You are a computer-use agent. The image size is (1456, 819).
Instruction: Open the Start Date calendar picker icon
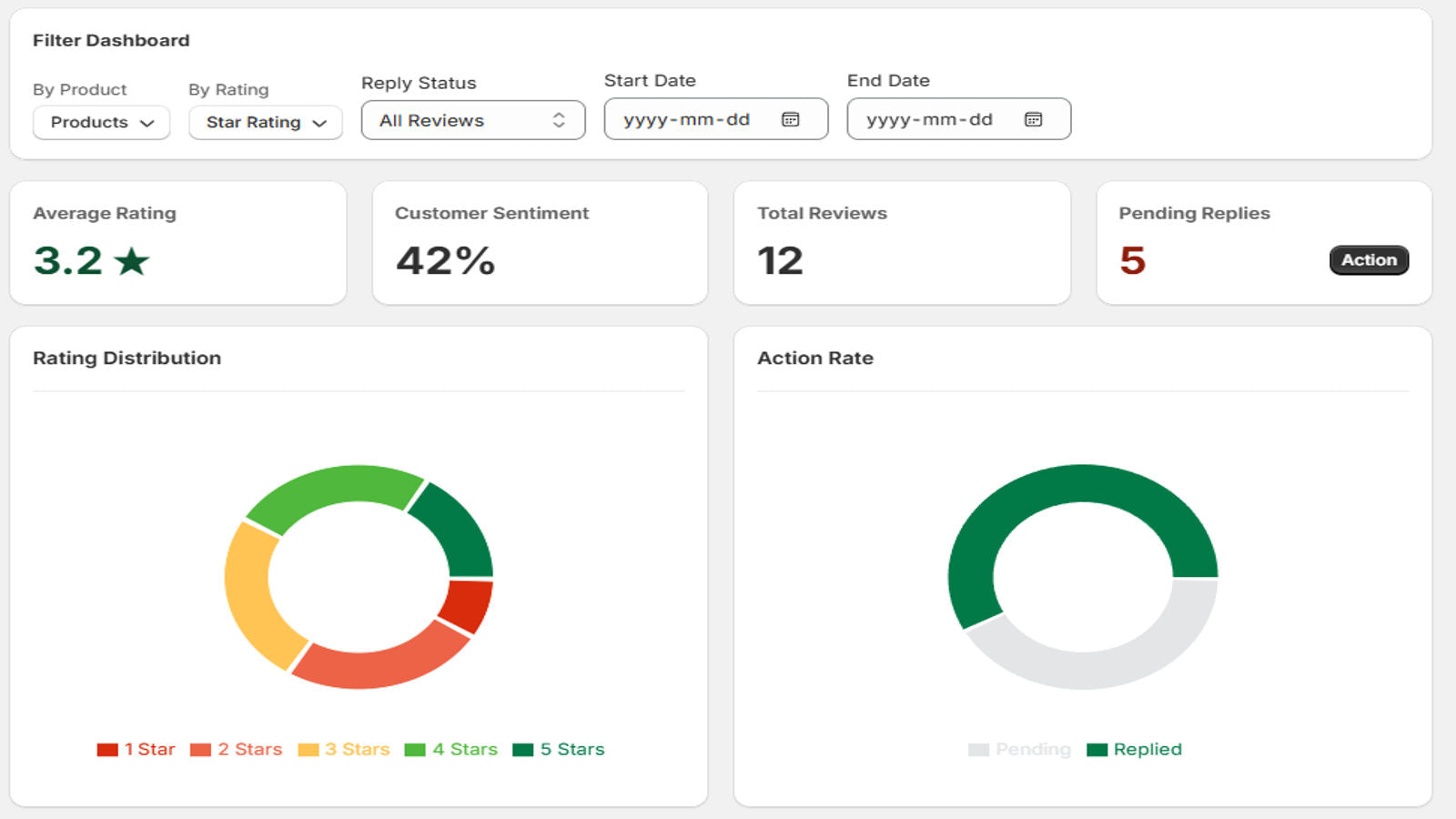tap(790, 119)
